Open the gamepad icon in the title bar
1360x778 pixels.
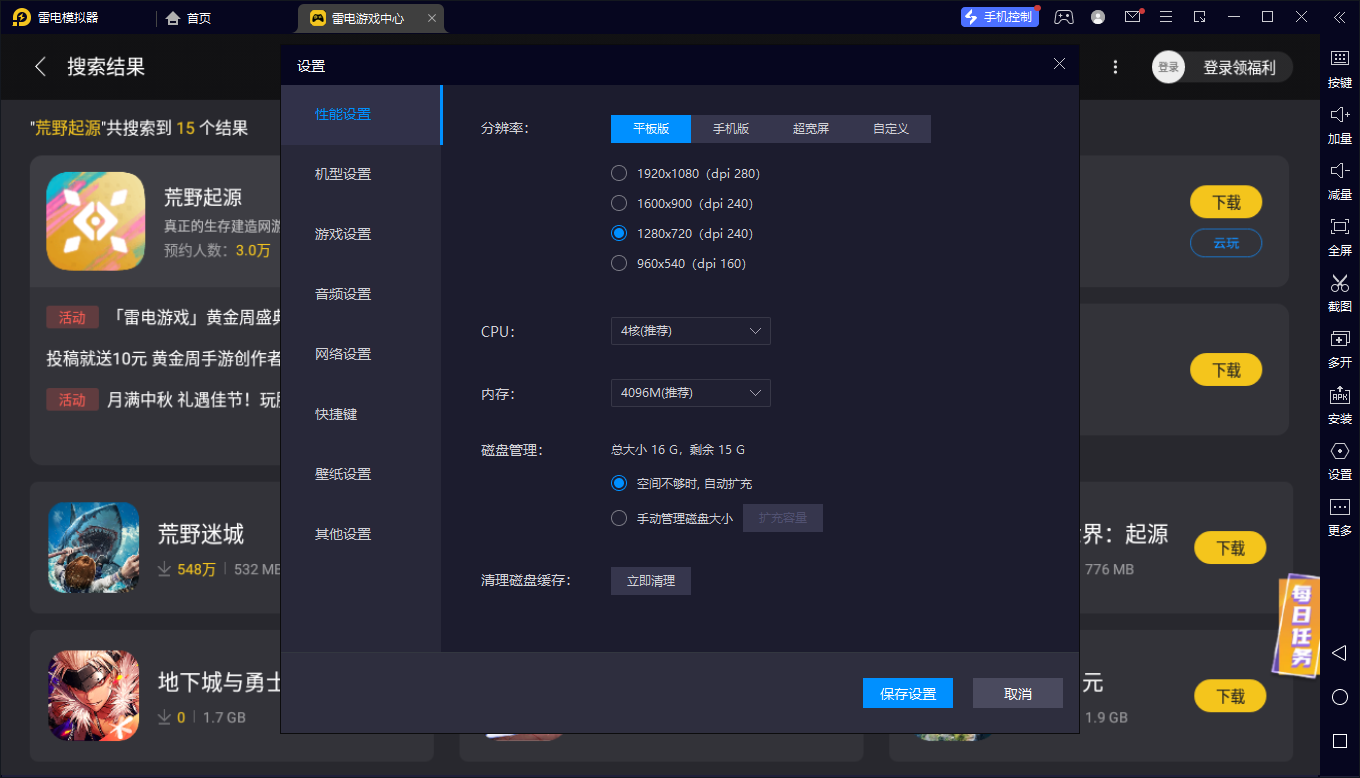click(1063, 17)
